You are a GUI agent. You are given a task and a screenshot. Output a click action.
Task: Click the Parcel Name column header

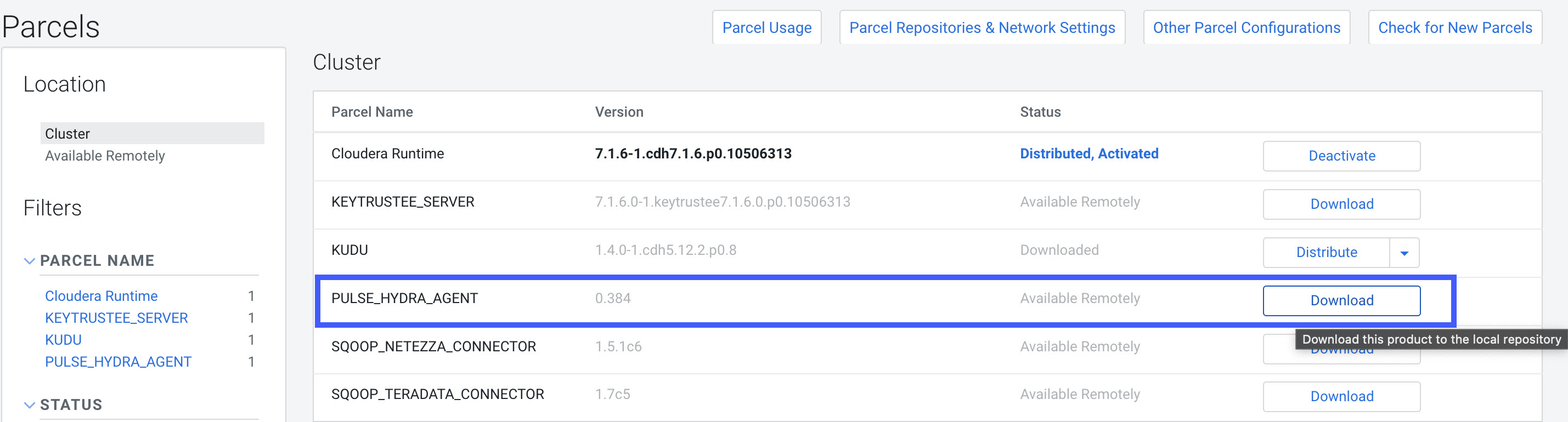tap(372, 112)
